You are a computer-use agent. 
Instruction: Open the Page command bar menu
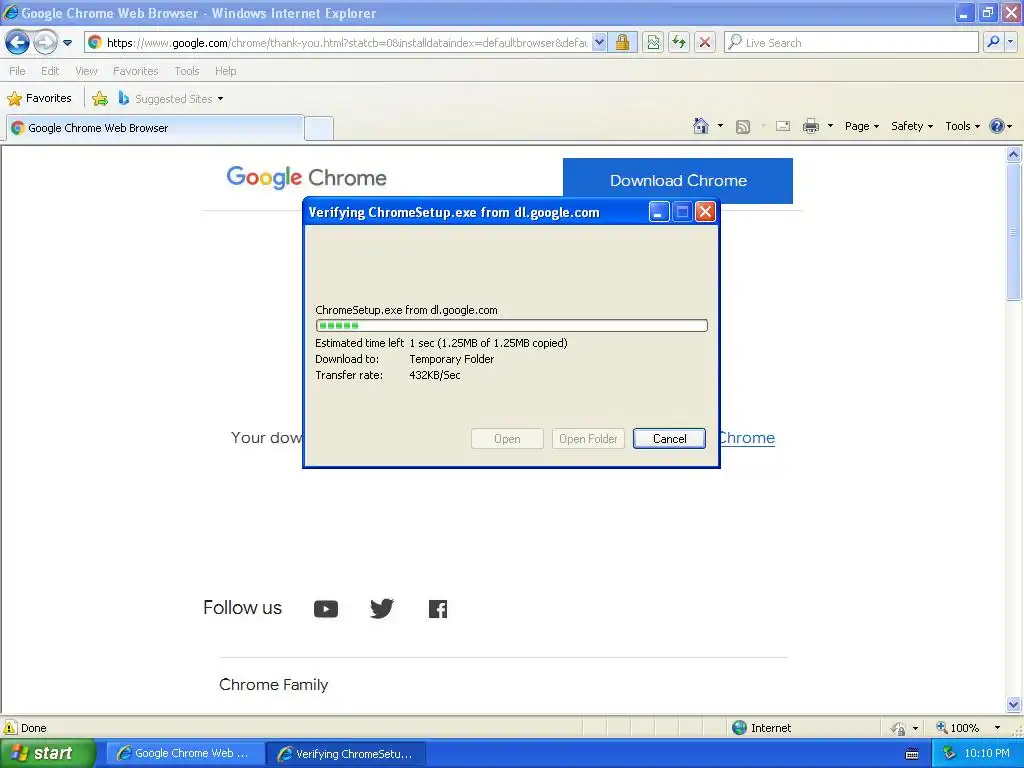point(861,126)
